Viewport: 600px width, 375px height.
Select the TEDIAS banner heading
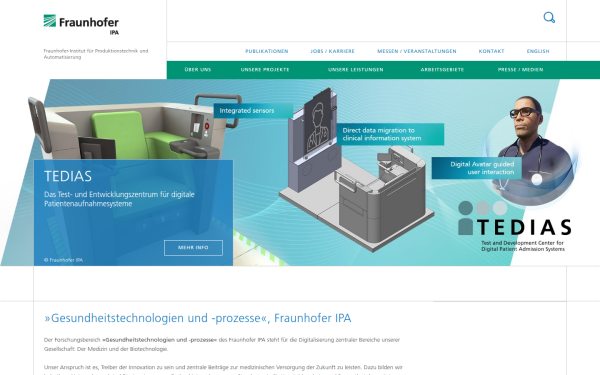(68, 176)
